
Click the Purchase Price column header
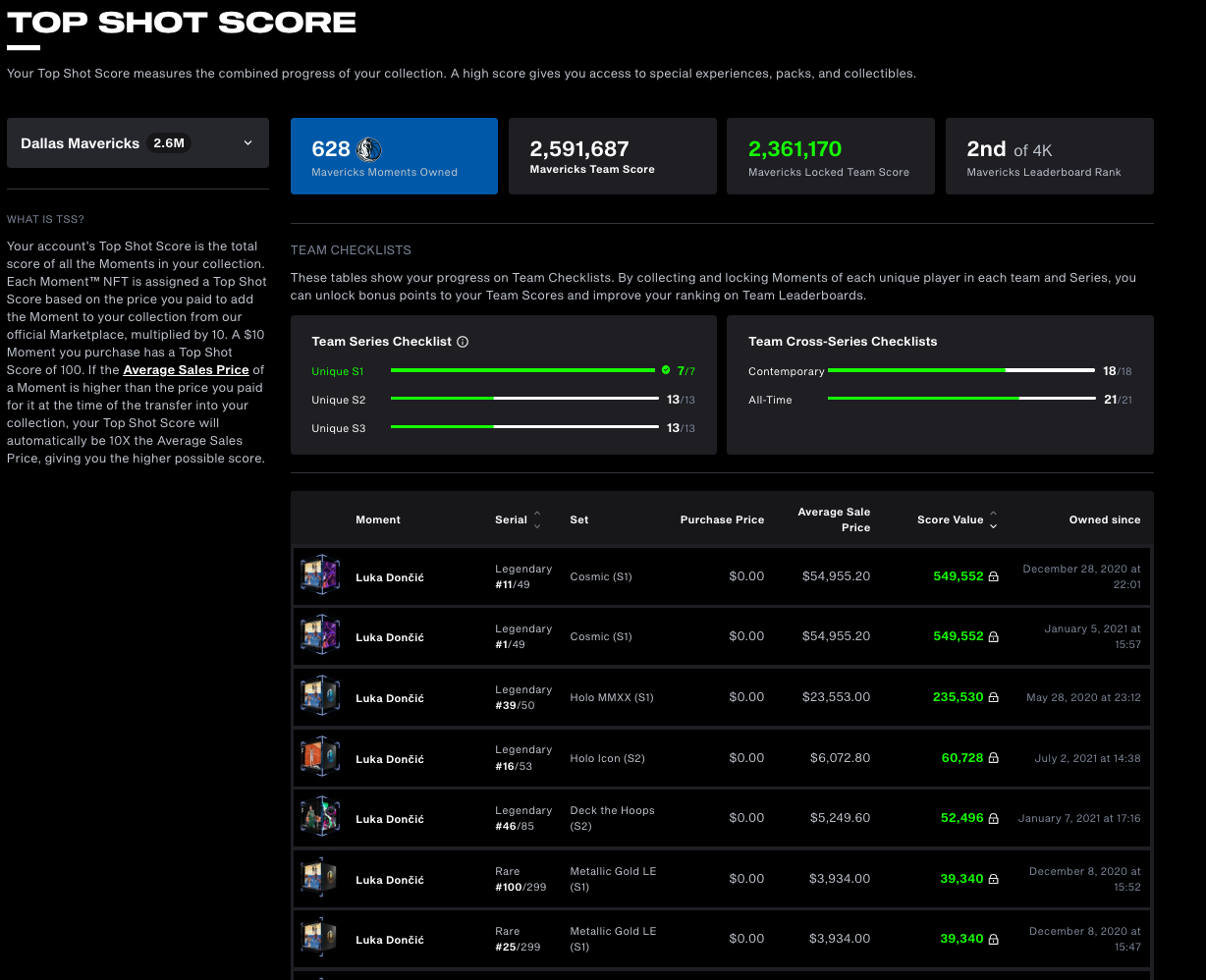click(x=722, y=519)
